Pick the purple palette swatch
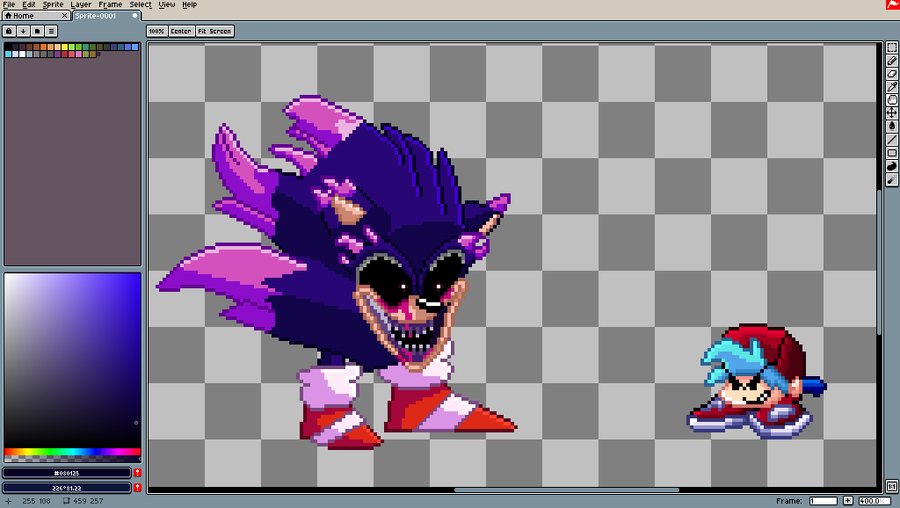 [57, 54]
